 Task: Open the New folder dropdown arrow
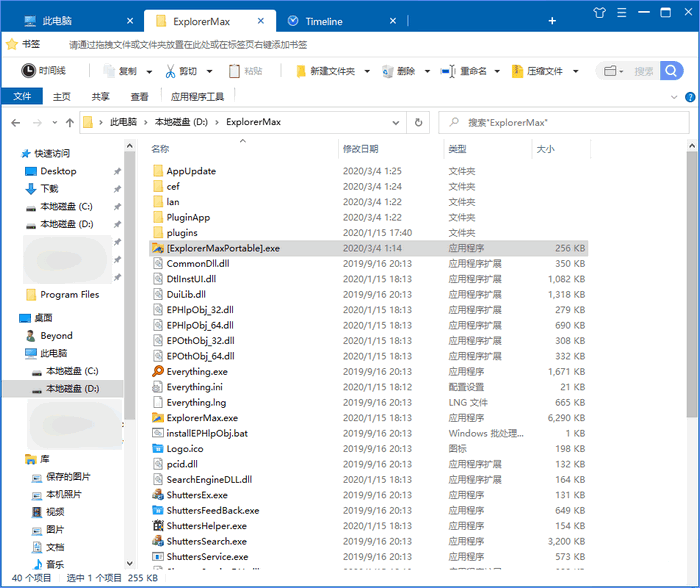[x=367, y=71]
